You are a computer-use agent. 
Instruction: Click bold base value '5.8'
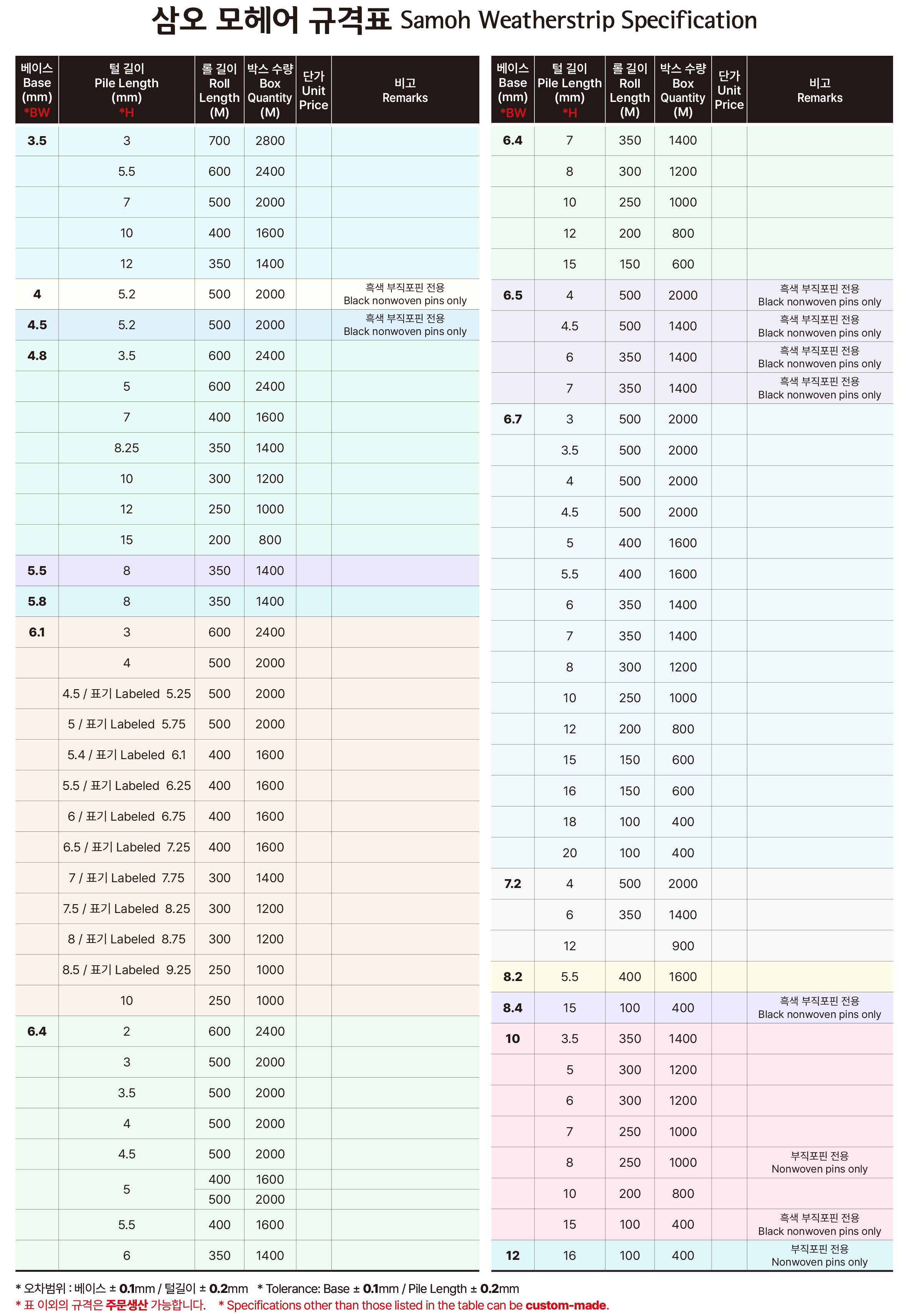coord(37,601)
